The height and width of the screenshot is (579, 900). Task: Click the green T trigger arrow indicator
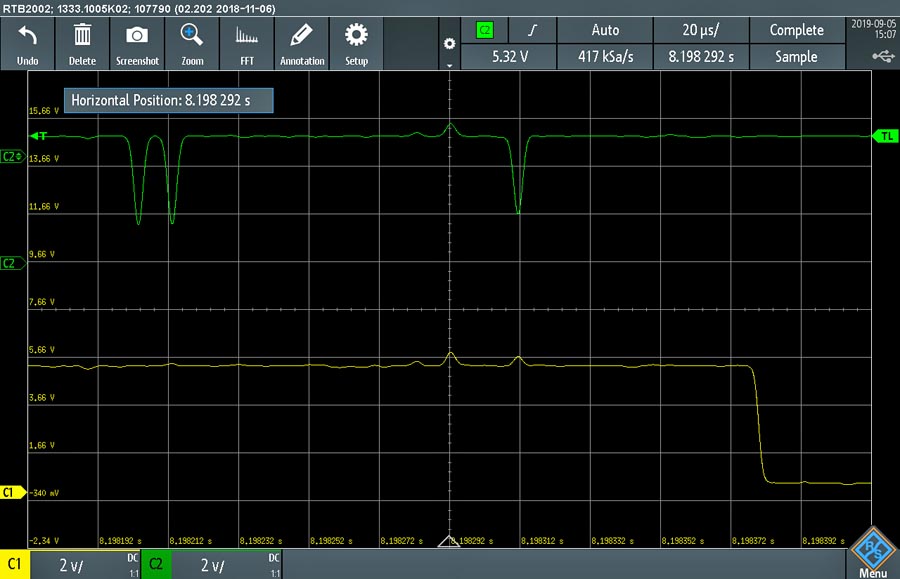tap(38, 136)
